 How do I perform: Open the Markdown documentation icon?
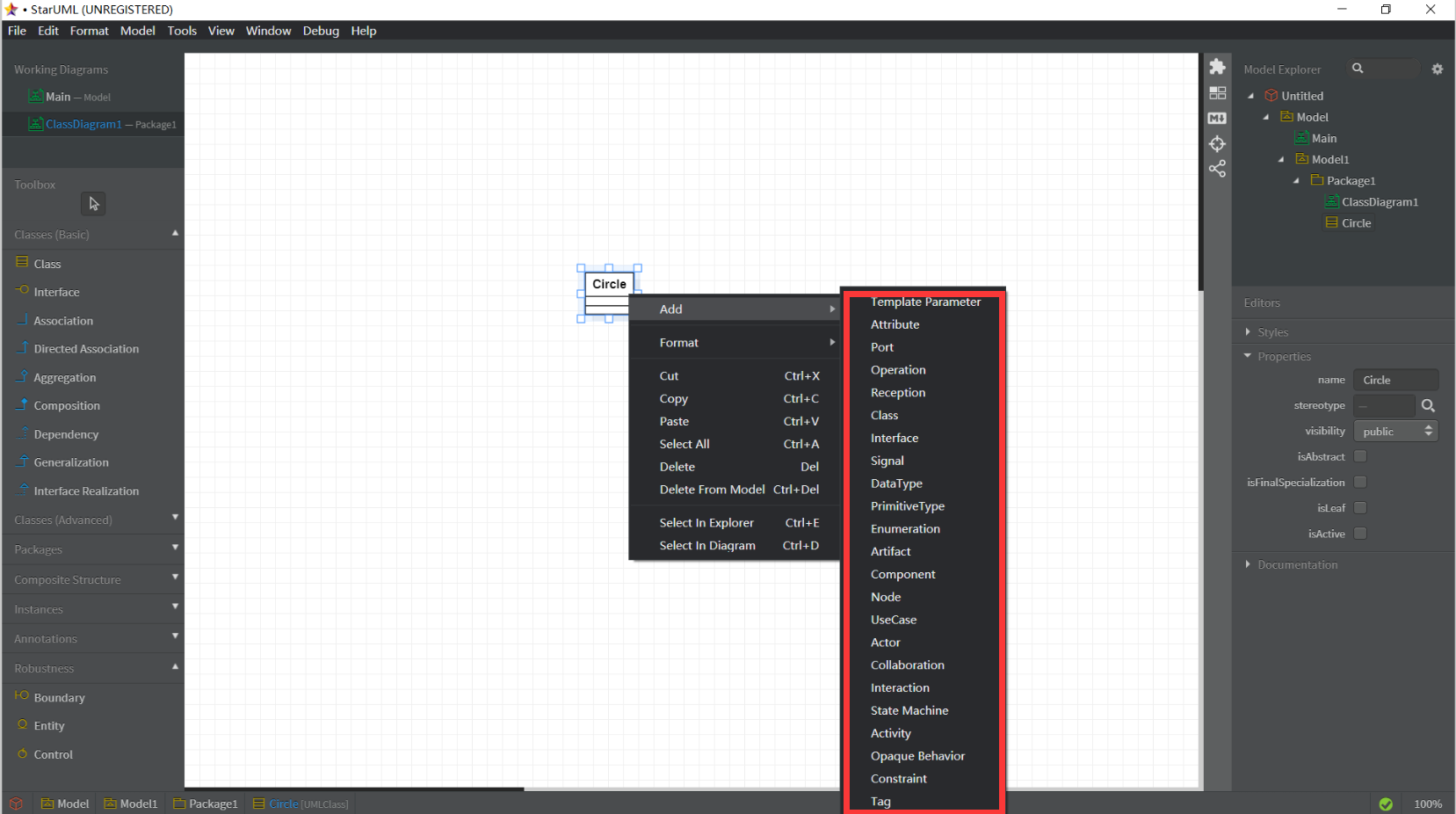coord(1217,118)
